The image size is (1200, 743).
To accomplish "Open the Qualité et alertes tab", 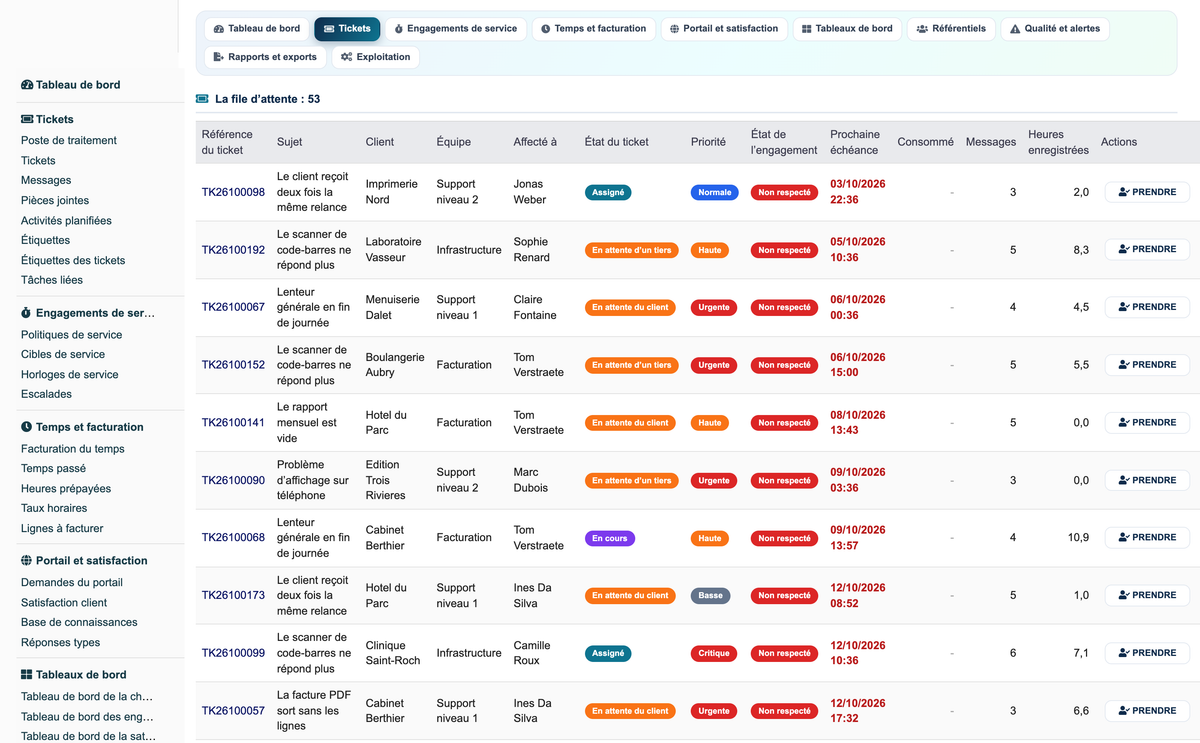I will click(x=1055, y=29).
